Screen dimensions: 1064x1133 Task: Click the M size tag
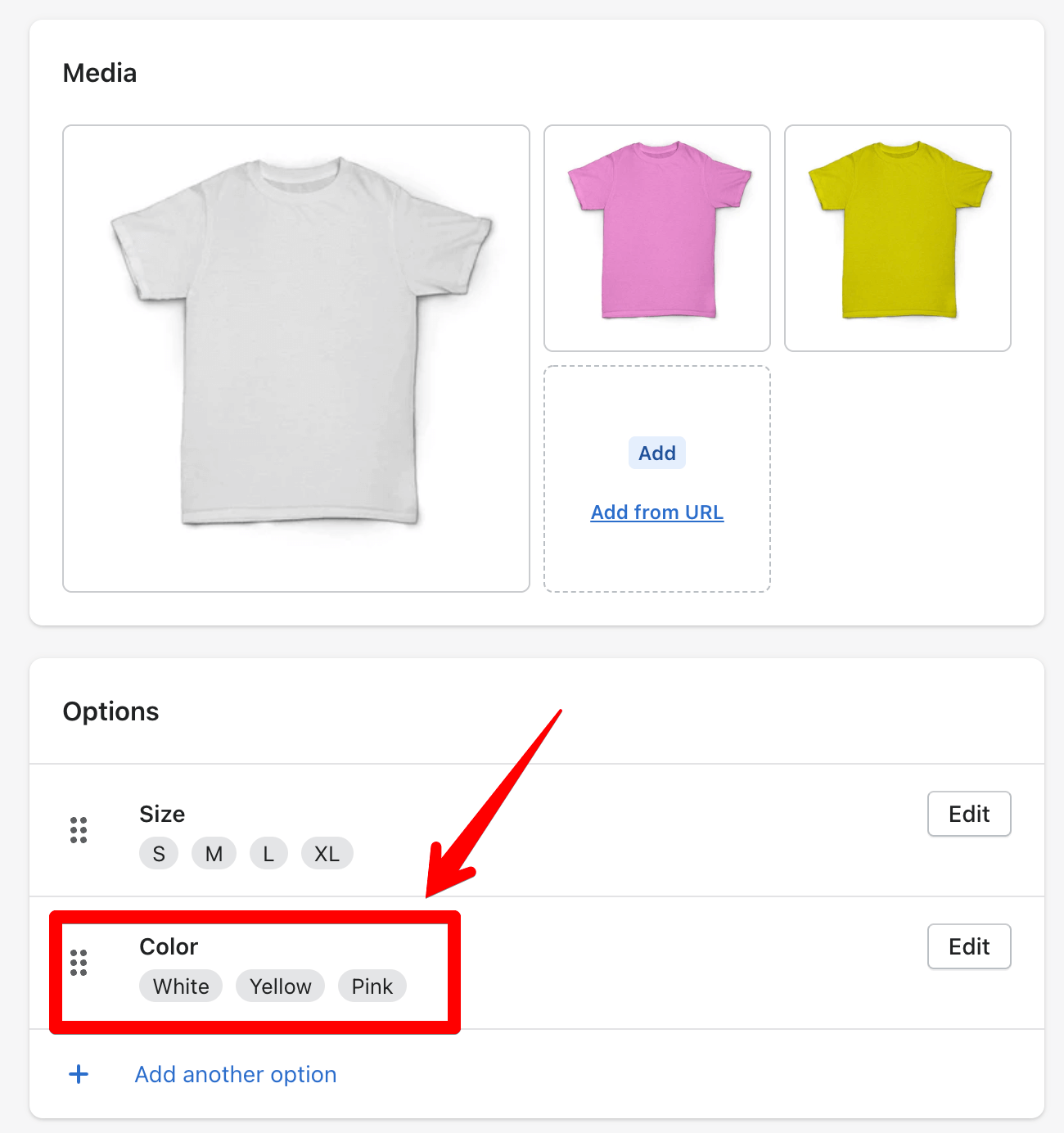pyautogui.click(x=214, y=854)
